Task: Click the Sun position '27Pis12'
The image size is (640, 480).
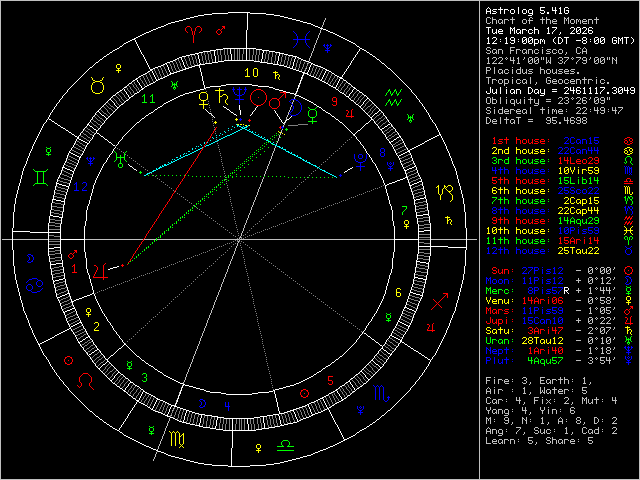Action: [x=542, y=271]
